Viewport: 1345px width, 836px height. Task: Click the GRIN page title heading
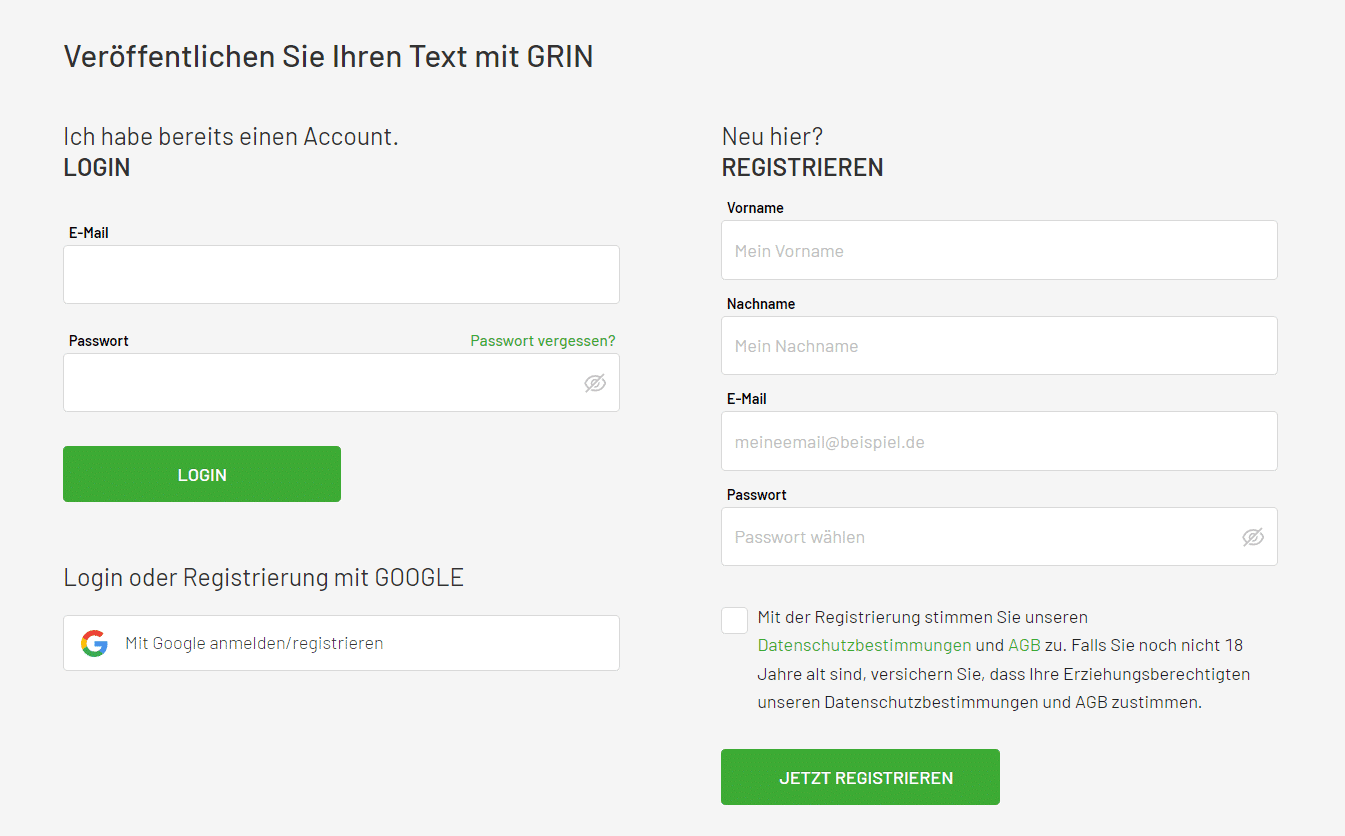click(328, 56)
